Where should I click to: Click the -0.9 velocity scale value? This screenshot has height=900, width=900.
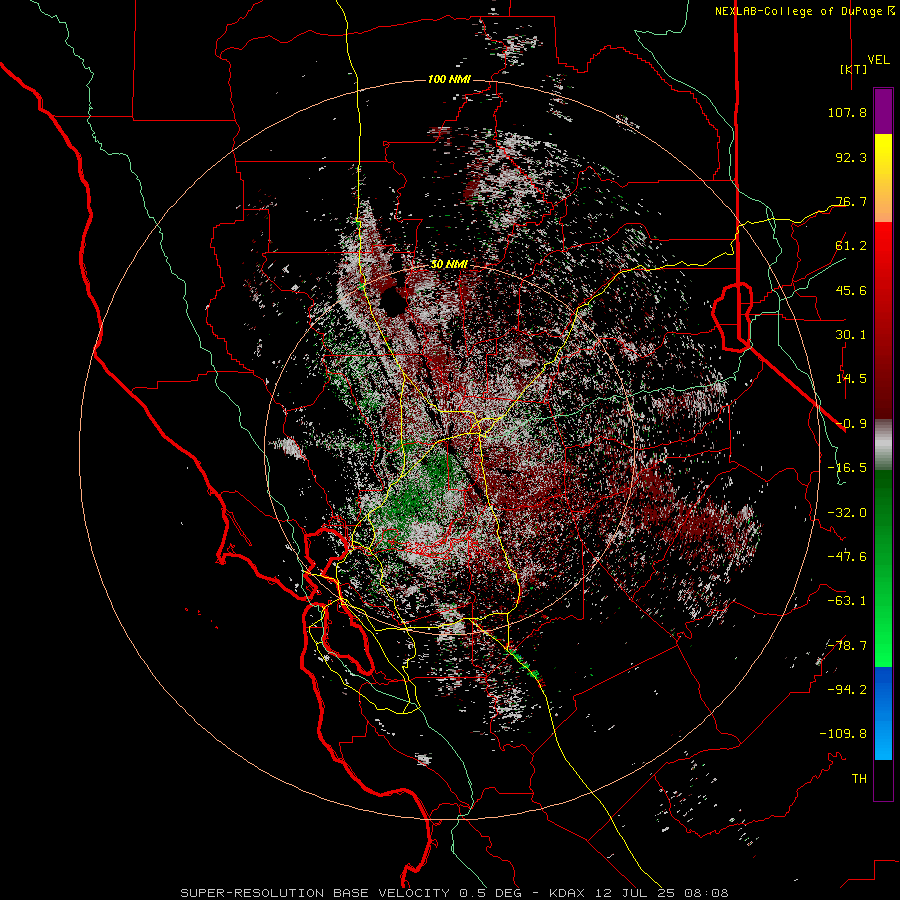(x=851, y=424)
